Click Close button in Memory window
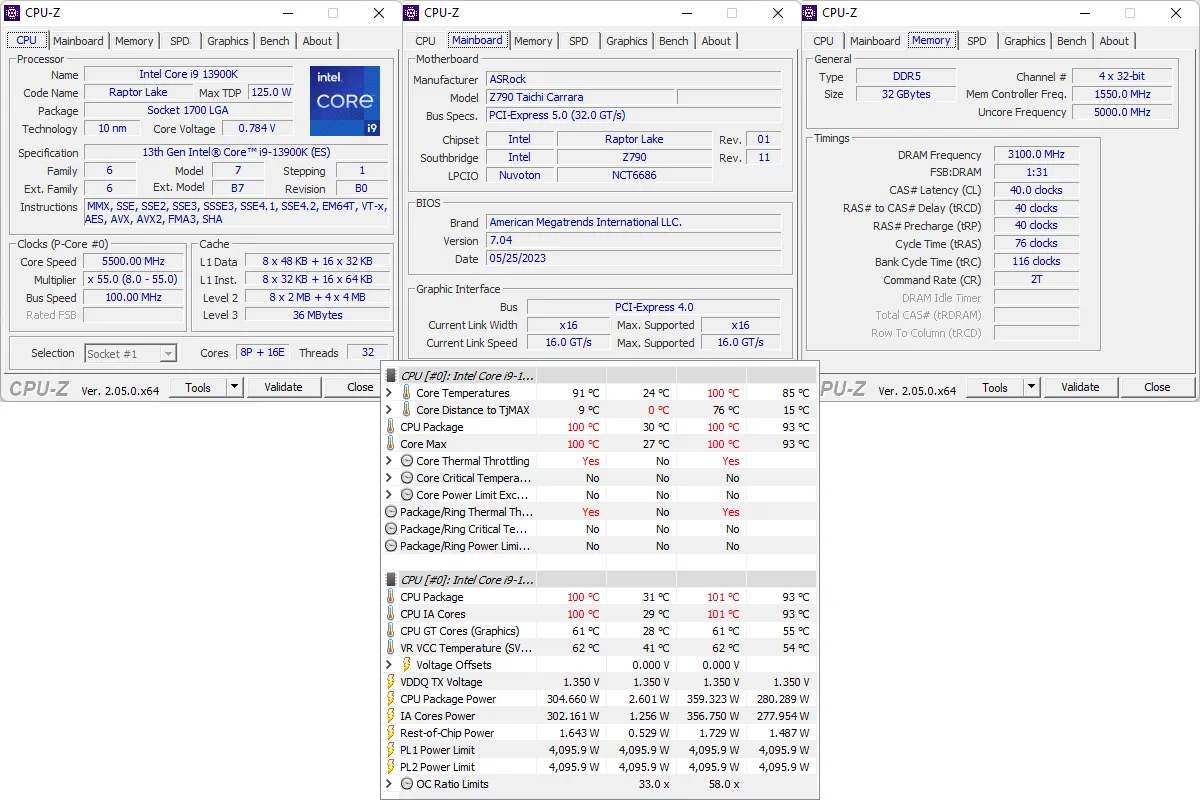 1157,387
